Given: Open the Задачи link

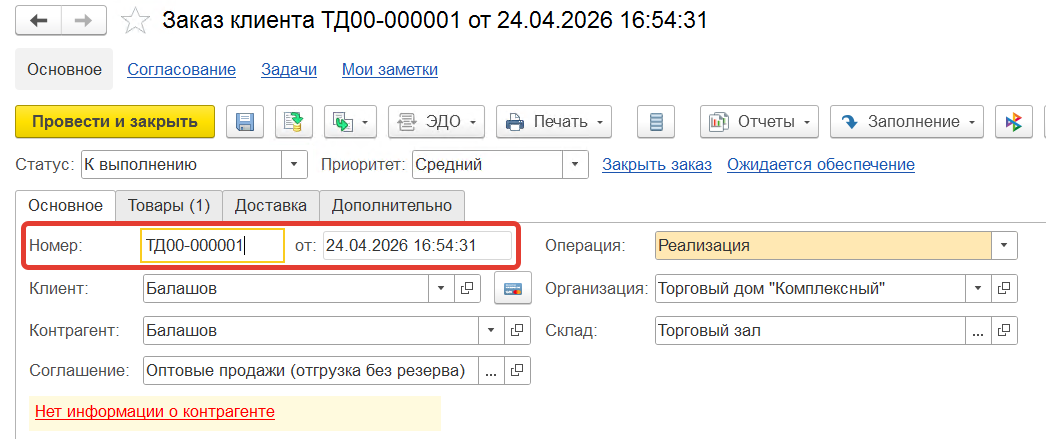Looking at the screenshot, I should 289,69.
